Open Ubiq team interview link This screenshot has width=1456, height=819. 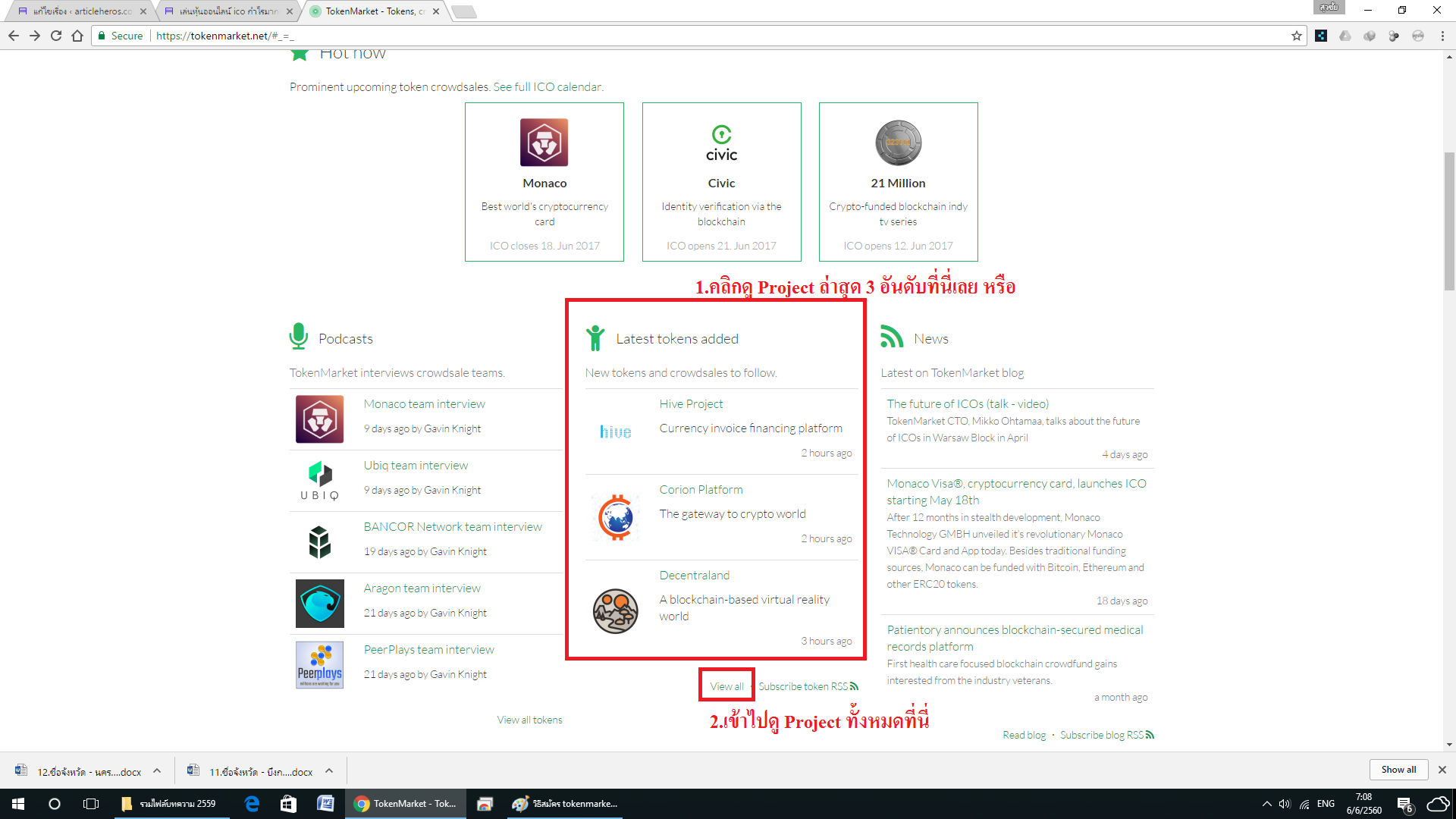[x=416, y=466]
